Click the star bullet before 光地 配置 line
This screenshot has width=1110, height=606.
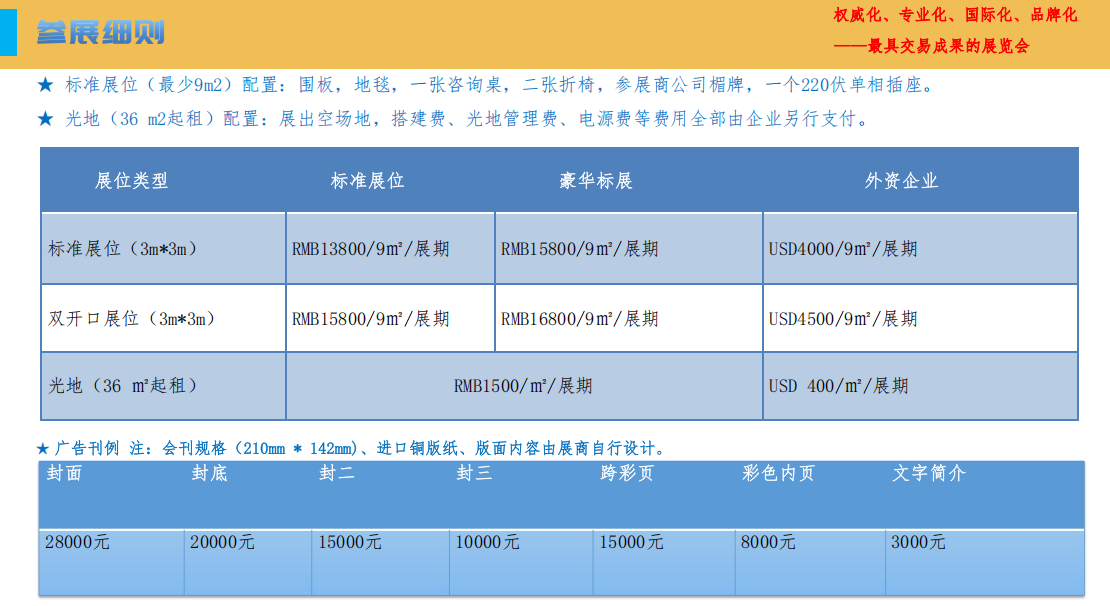tap(45, 120)
